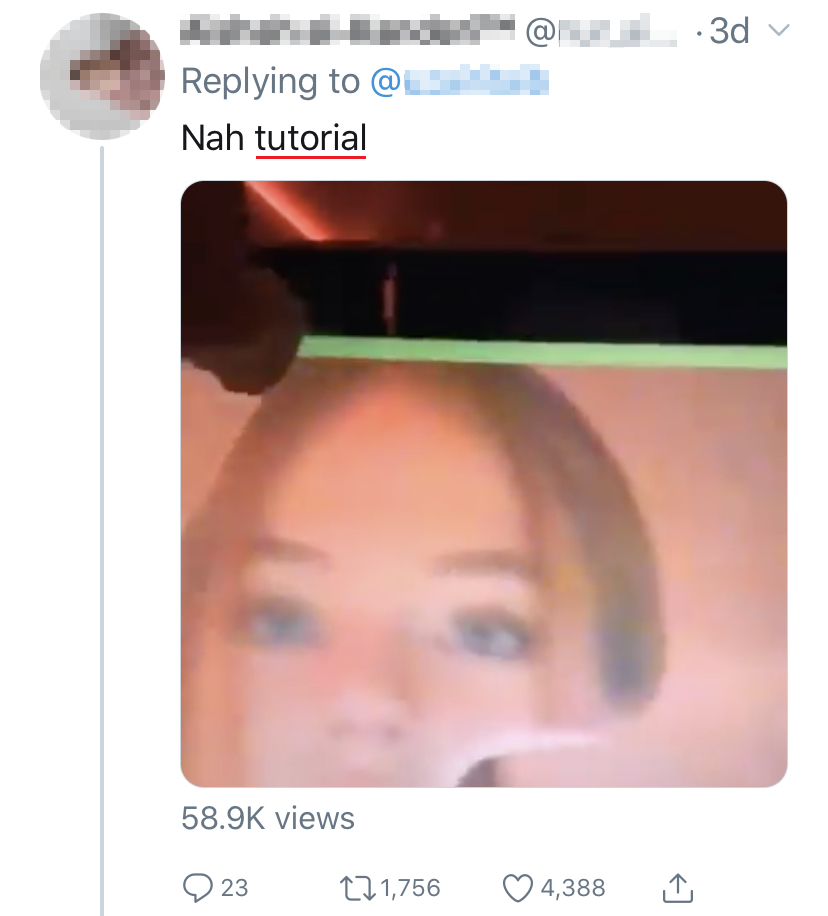Open the mentioned user after Replying to
The image size is (828, 916).
point(460,82)
